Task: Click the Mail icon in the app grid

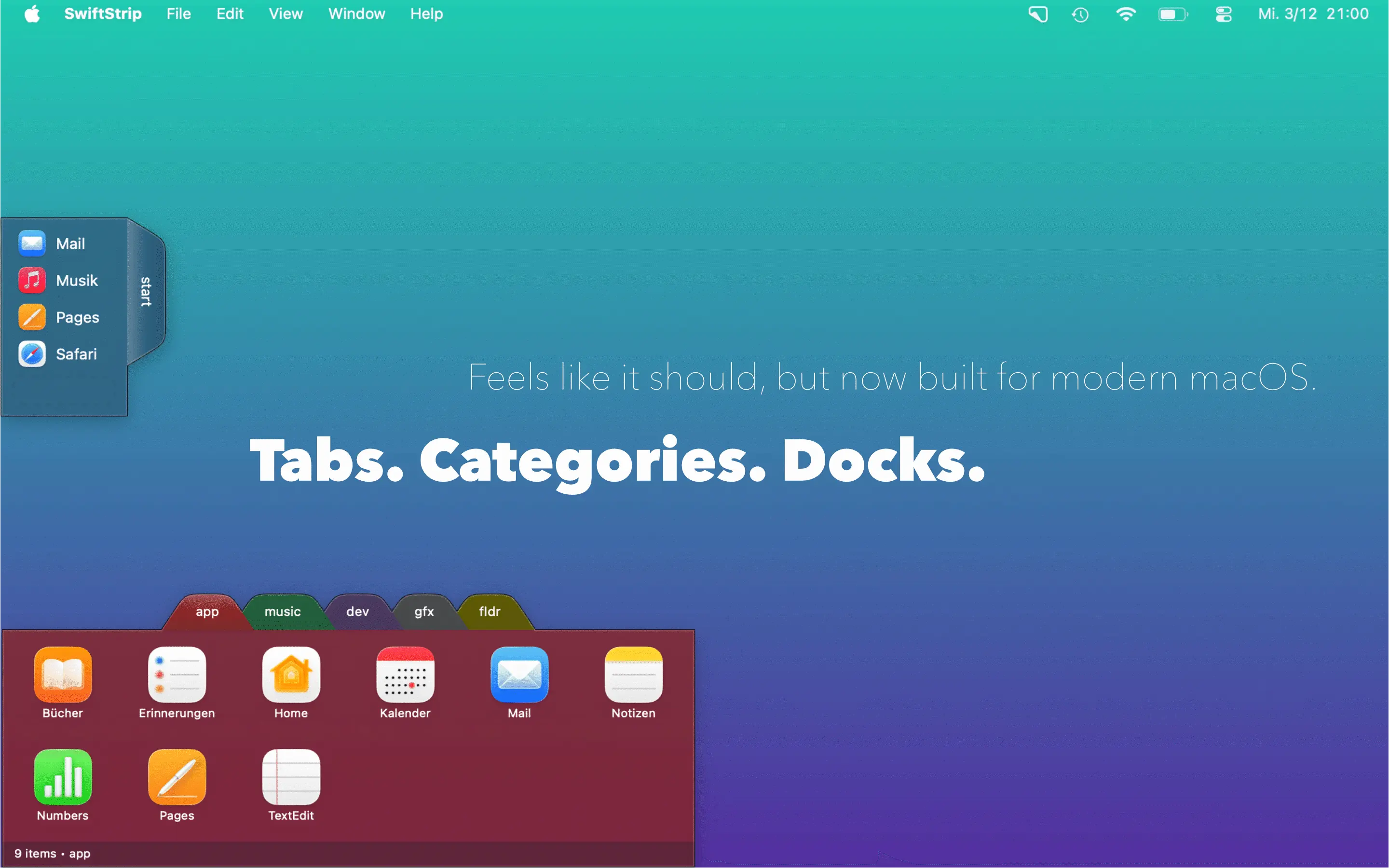Action: (x=519, y=675)
